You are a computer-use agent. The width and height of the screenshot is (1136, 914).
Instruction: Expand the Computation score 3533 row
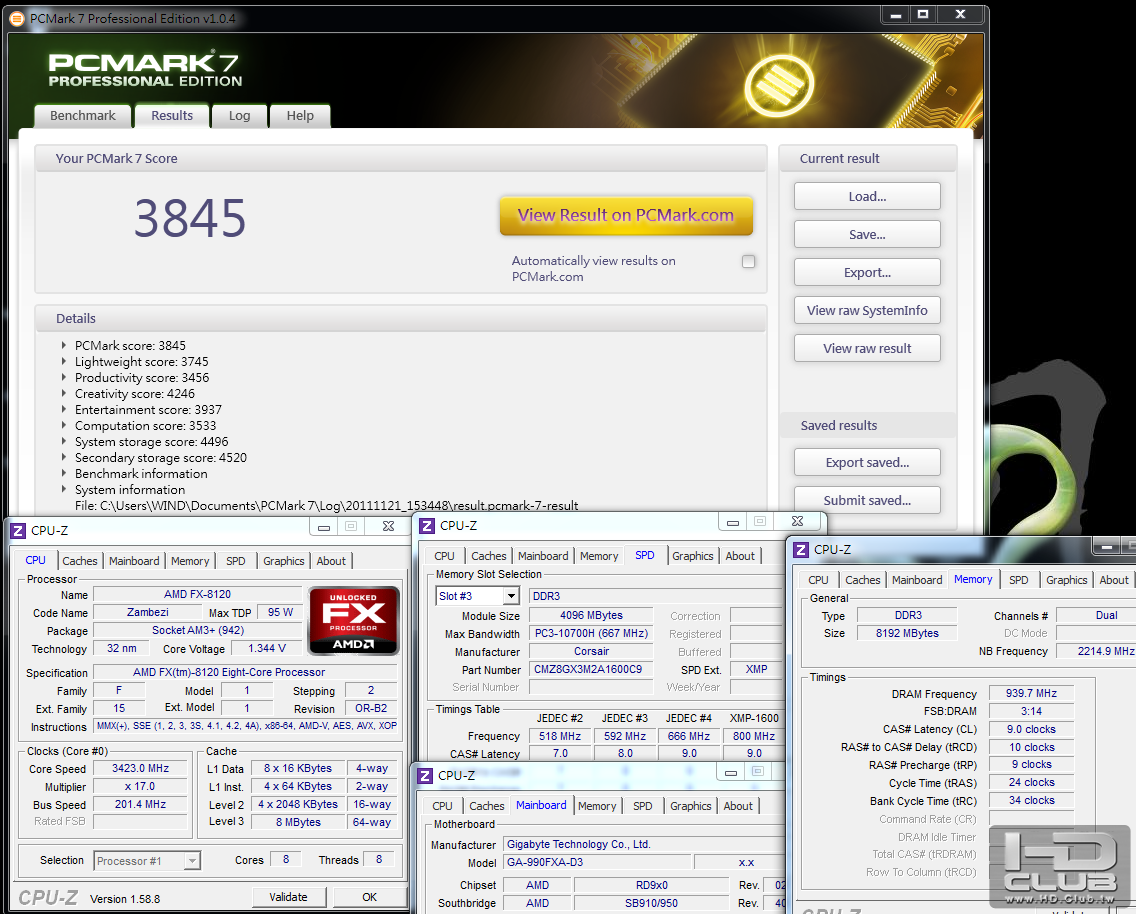[64, 425]
